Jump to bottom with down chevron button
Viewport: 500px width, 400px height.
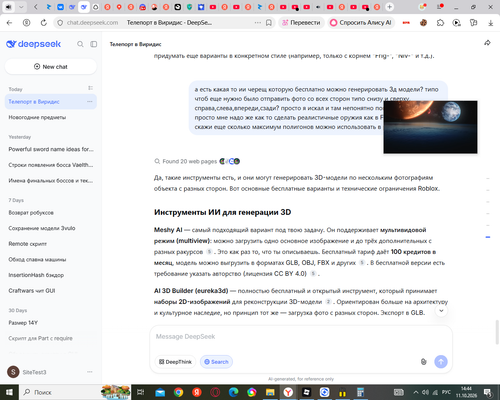click(x=441, y=311)
